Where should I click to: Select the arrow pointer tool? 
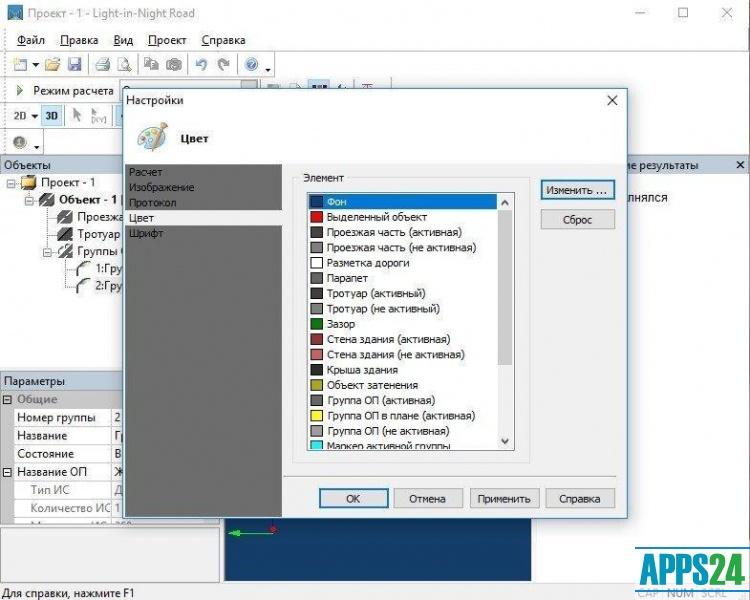tap(76, 116)
